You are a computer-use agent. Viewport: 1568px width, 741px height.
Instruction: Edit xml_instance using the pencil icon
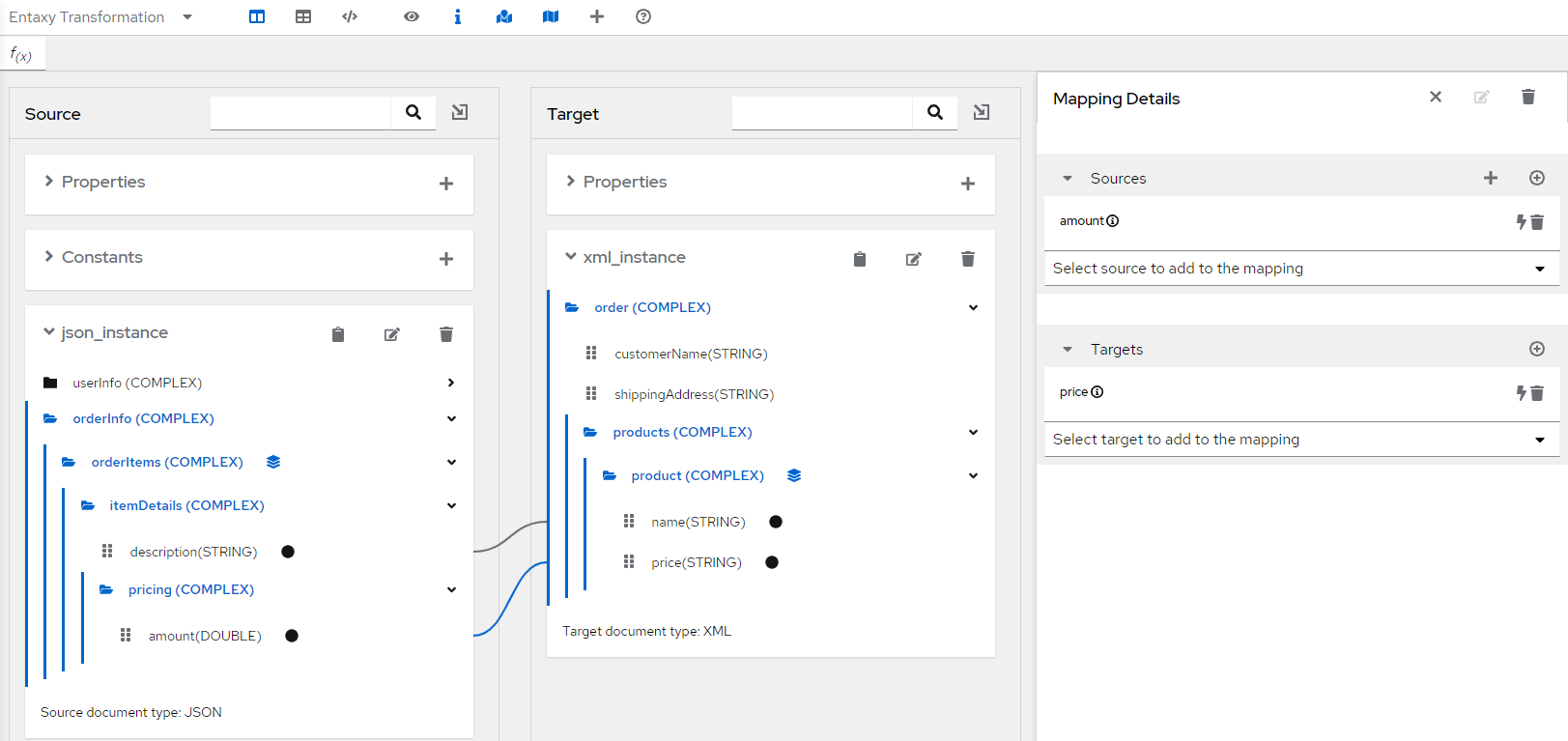tap(913, 259)
